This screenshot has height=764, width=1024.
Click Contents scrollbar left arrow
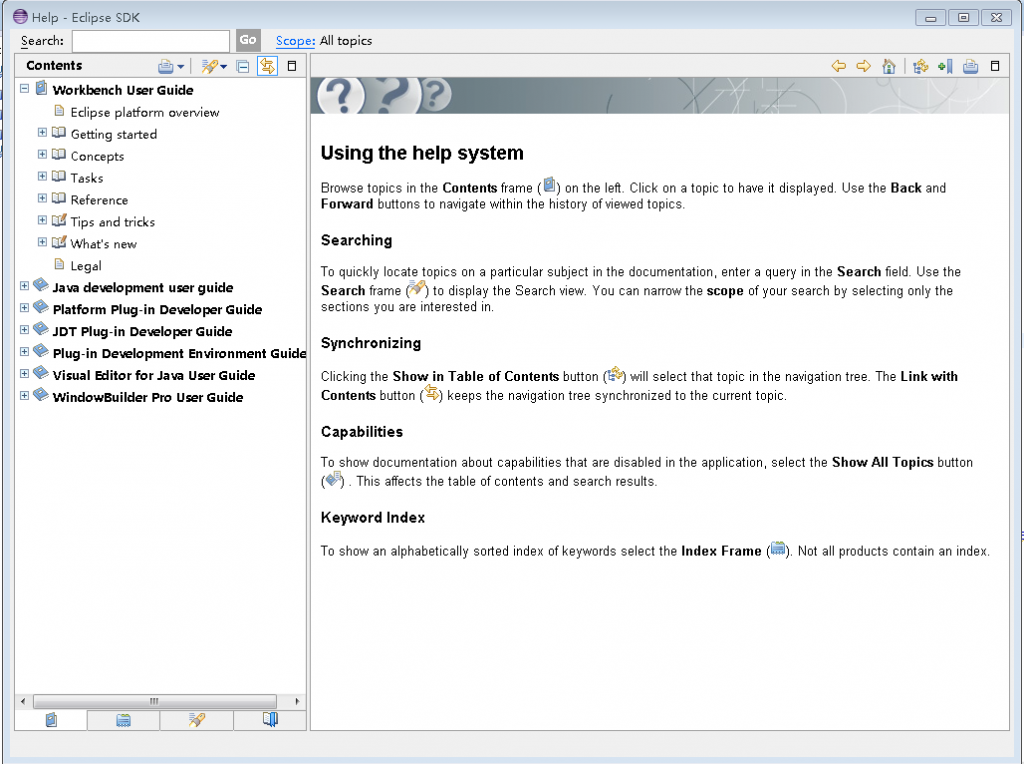pos(24,701)
